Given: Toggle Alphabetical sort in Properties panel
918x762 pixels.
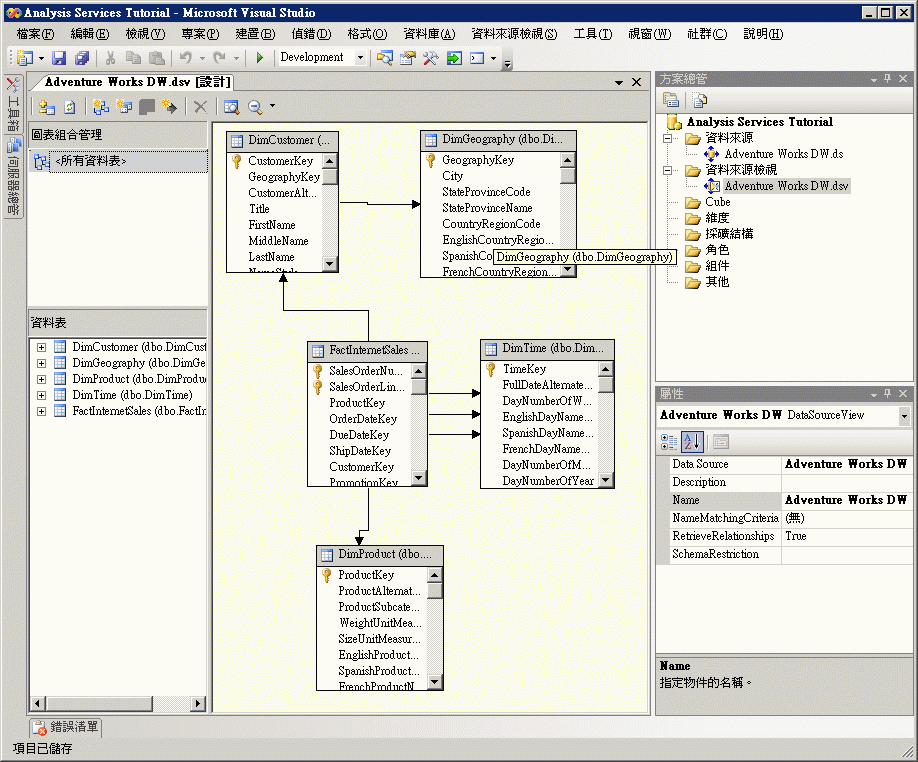Looking at the screenshot, I should (692, 442).
